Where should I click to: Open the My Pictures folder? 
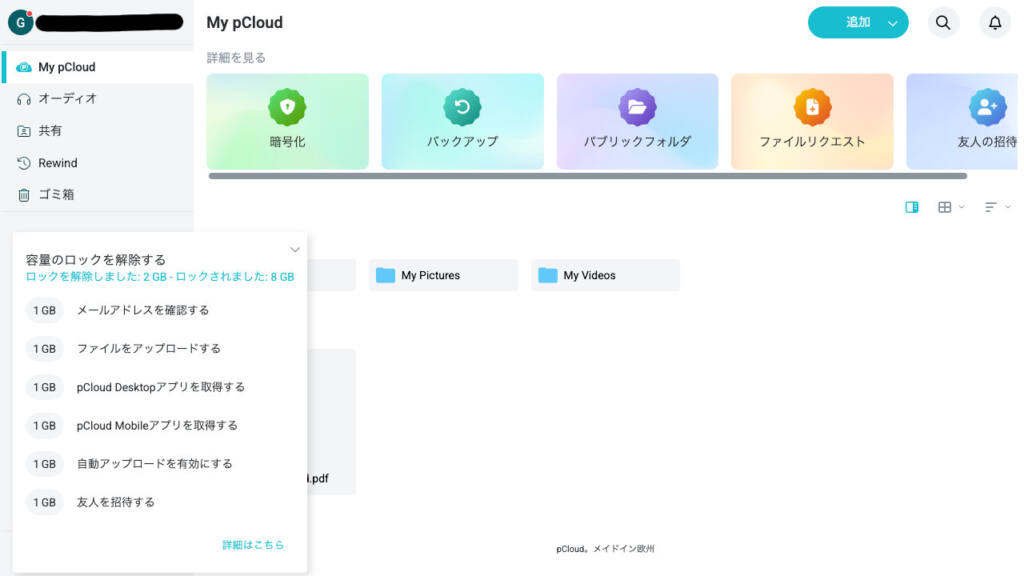(x=443, y=275)
